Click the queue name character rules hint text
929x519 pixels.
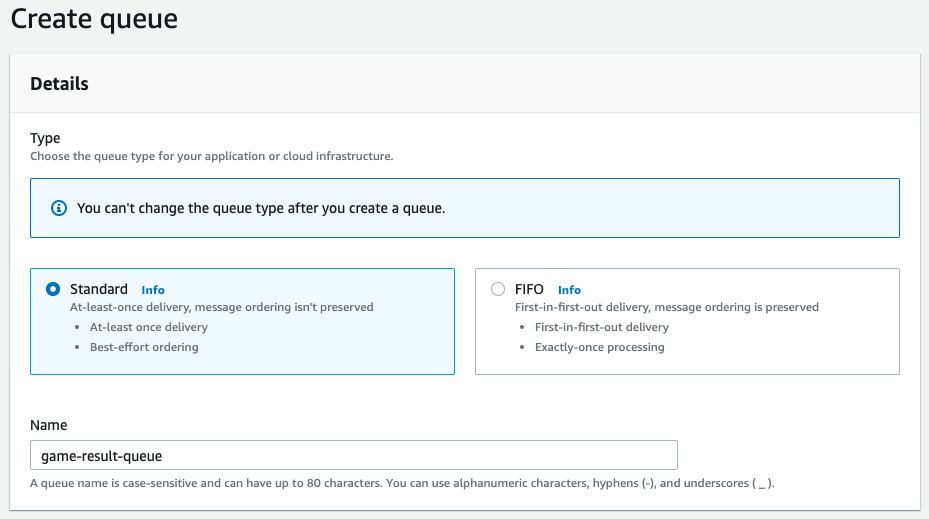click(x=402, y=483)
